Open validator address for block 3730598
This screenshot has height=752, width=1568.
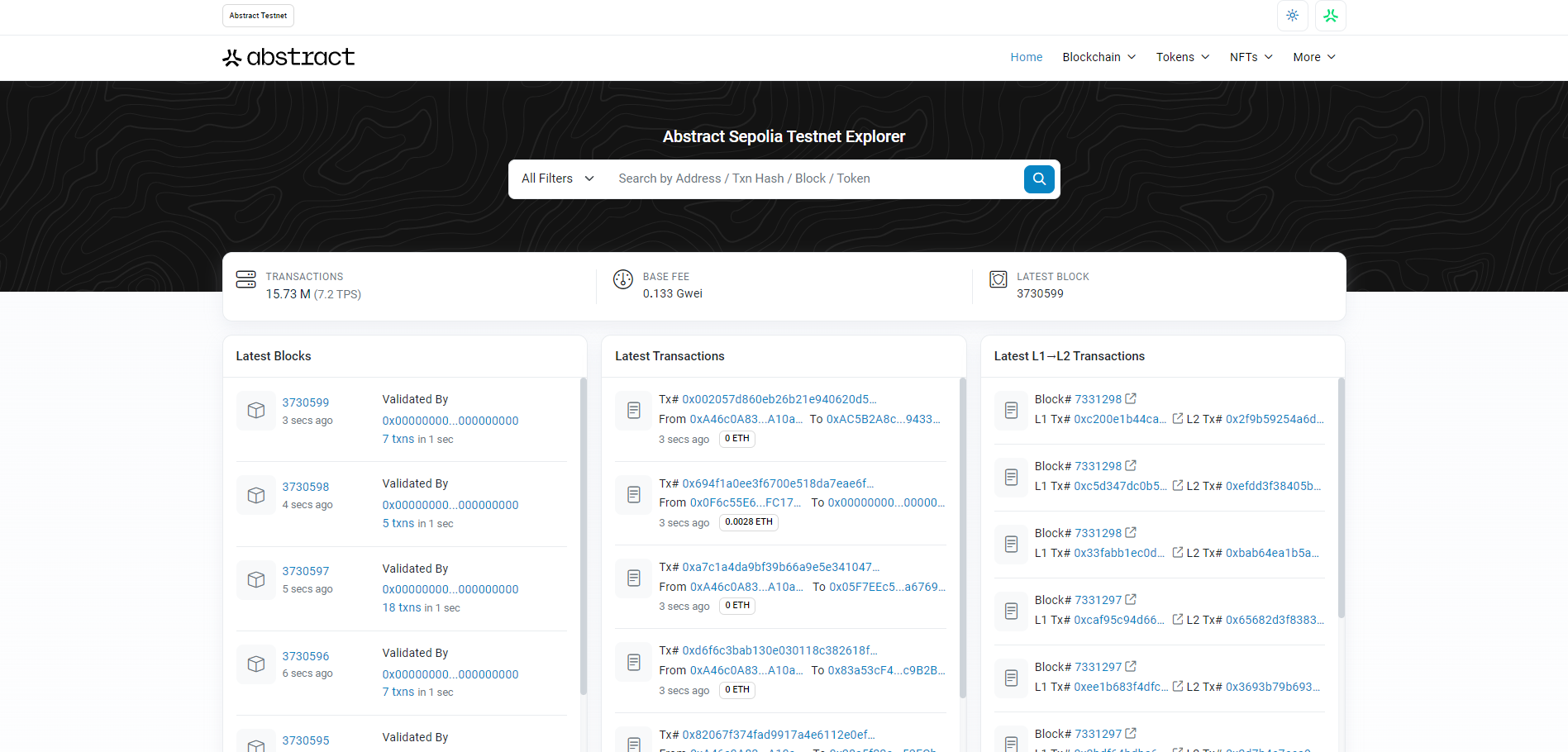pos(450,505)
